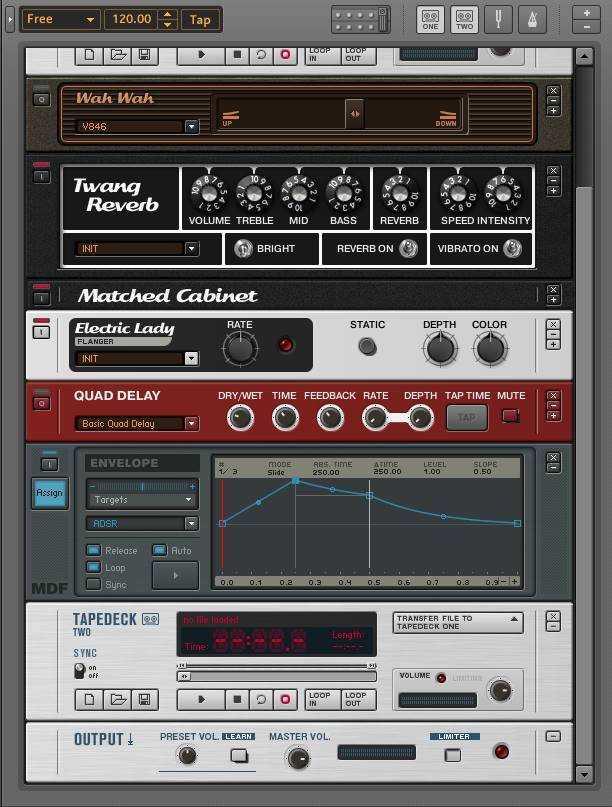Minimize the Twang Reverb module

tap(553, 181)
